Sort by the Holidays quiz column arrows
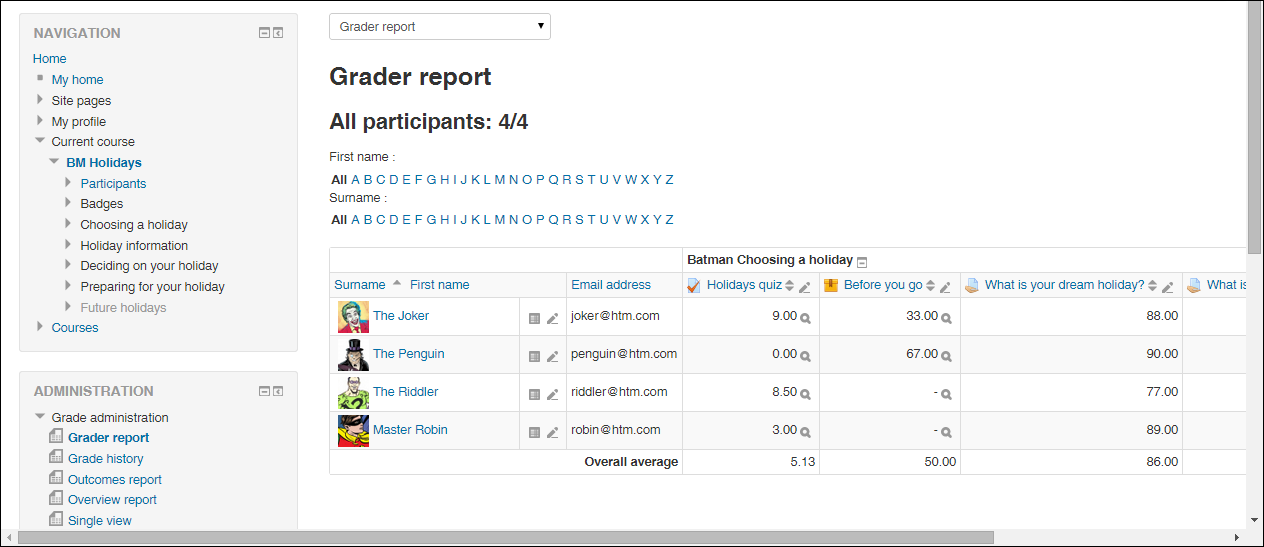This screenshot has width=1264, height=547. pos(789,286)
